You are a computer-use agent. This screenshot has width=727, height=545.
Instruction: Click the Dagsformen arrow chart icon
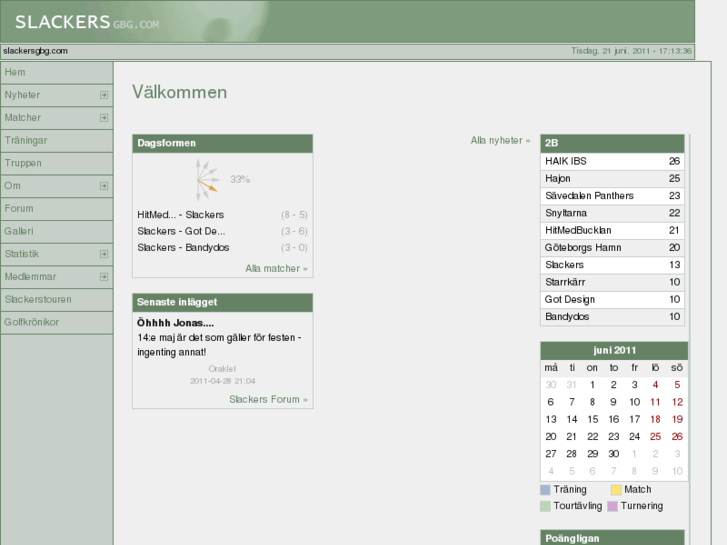[x=207, y=180]
